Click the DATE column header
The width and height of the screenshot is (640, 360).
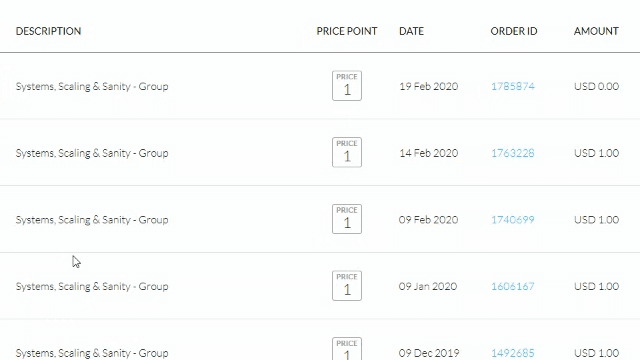coord(411,31)
